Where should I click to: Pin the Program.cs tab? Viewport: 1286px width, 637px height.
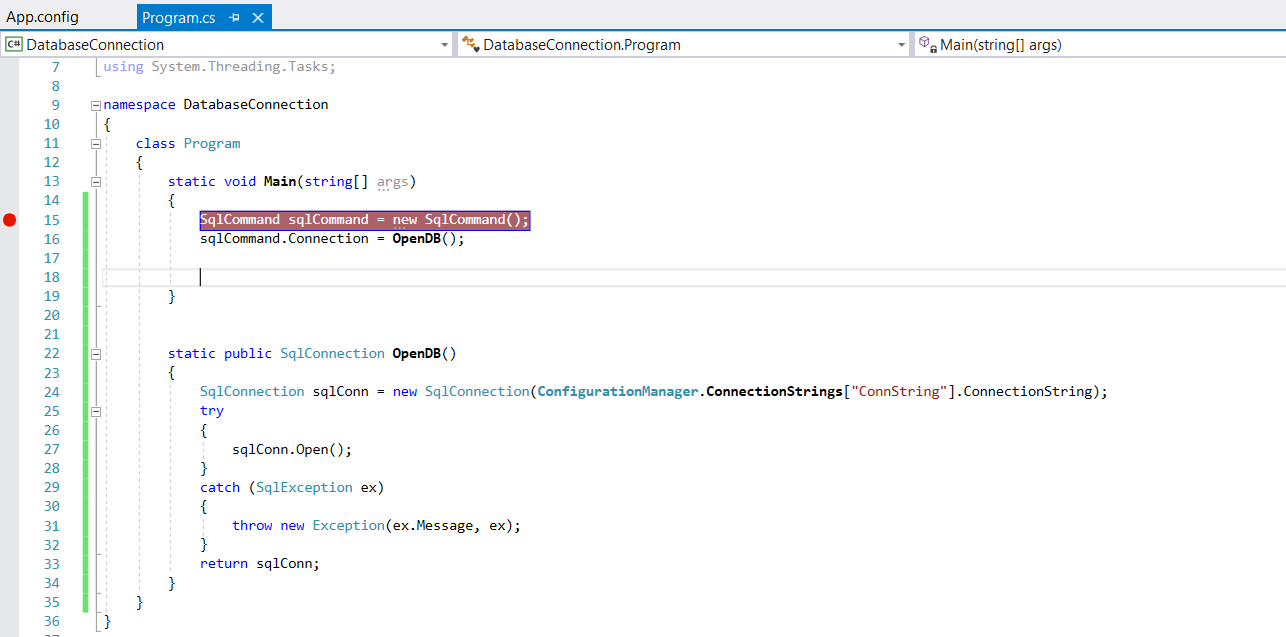[x=235, y=18]
